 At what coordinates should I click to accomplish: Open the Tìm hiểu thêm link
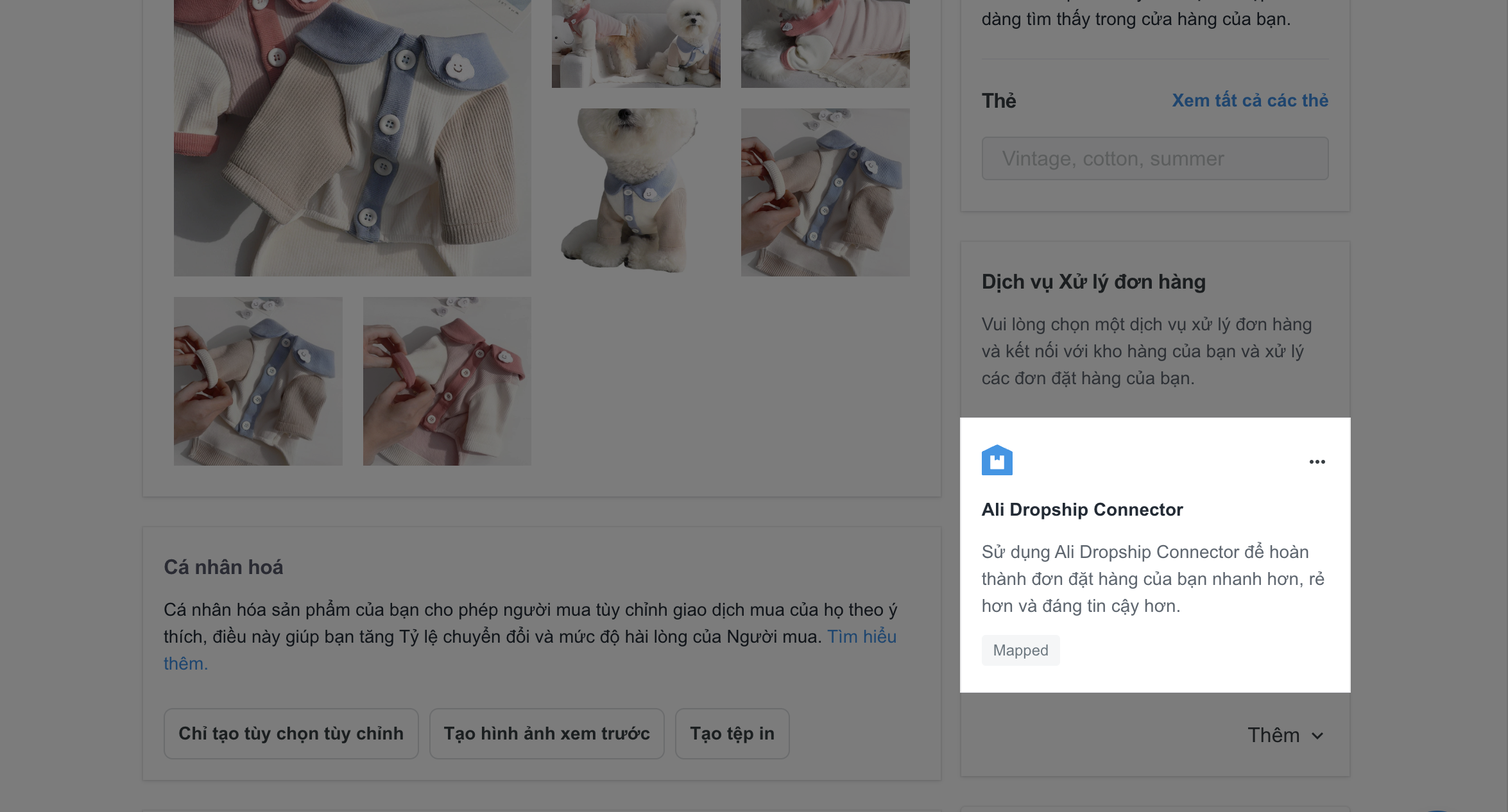click(x=861, y=637)
